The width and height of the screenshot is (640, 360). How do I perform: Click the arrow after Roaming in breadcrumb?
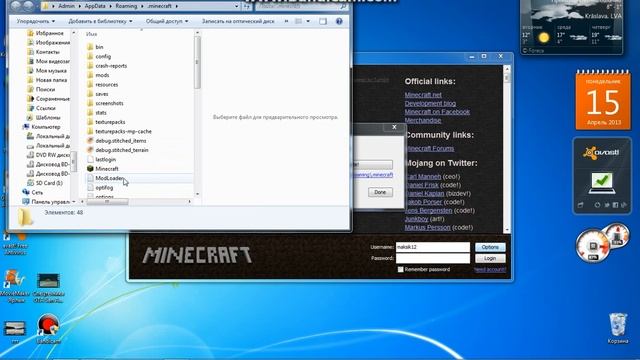pos(143,6)
